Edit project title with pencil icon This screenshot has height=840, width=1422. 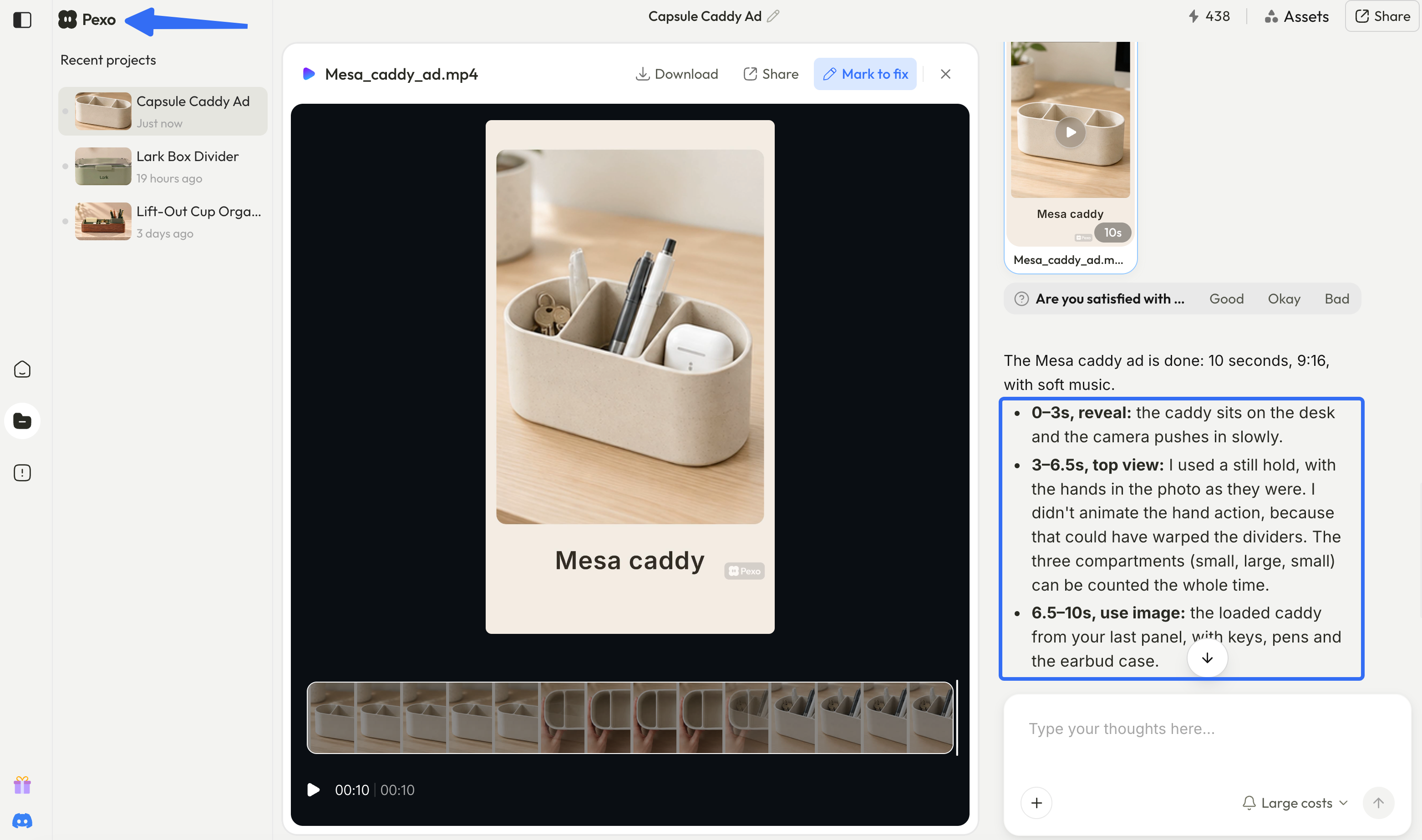773,16
